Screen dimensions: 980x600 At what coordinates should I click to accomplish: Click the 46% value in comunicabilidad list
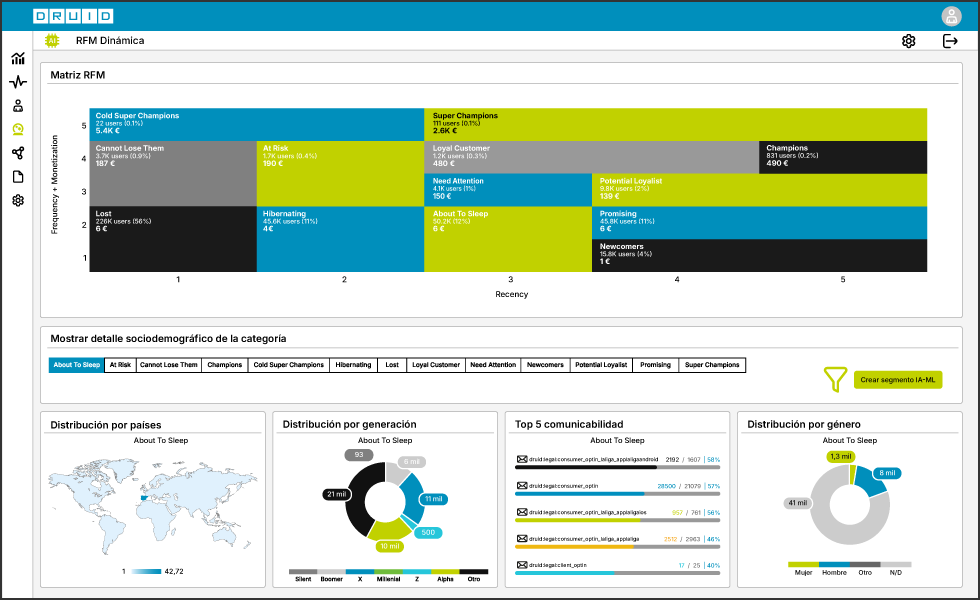[713, 539]
